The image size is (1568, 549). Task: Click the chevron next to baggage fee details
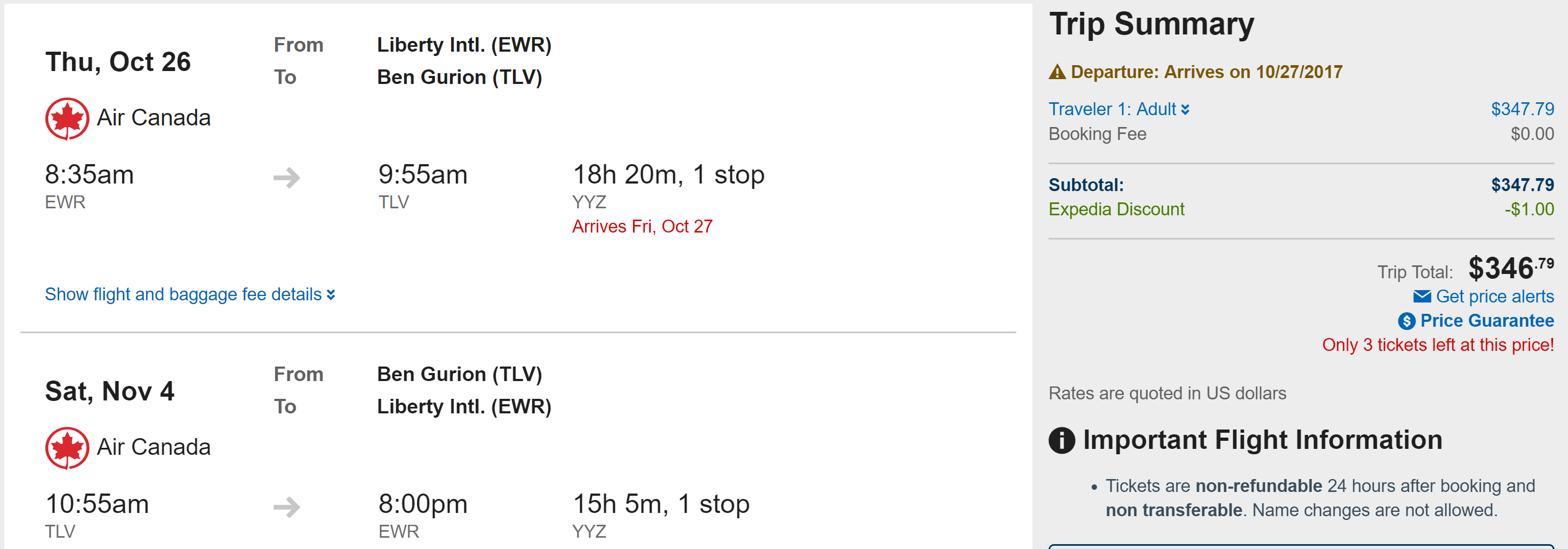(x=331, y=295)
